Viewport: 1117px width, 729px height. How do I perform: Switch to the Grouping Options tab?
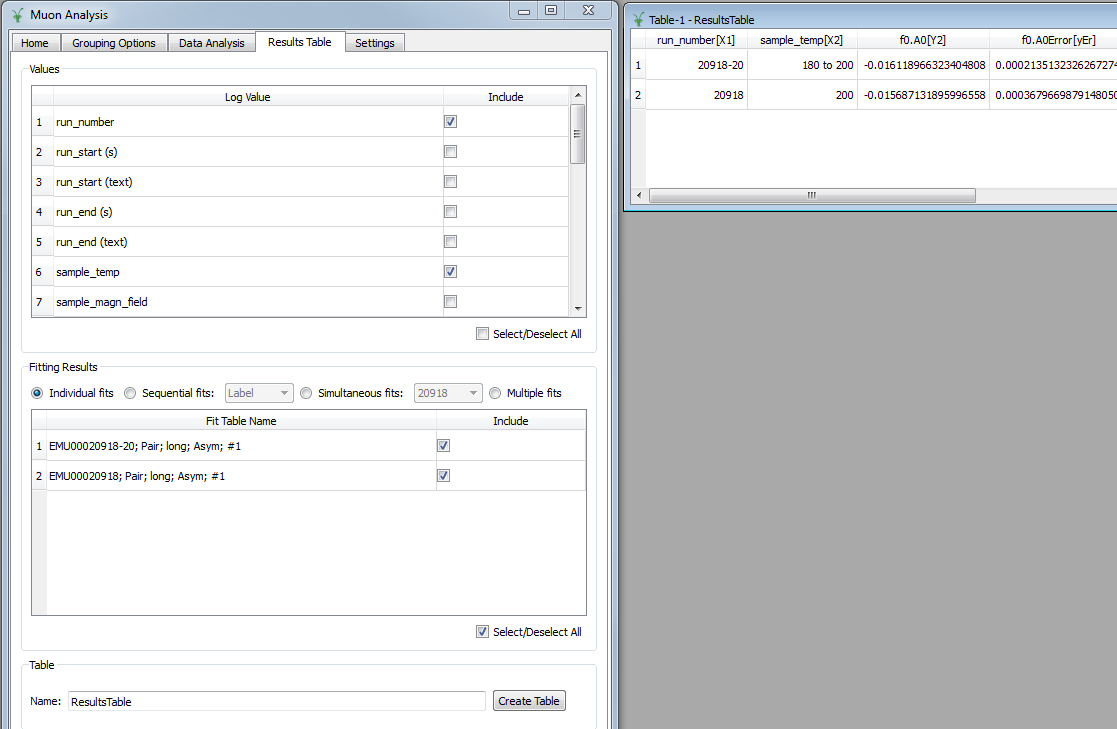coord(113,43)
